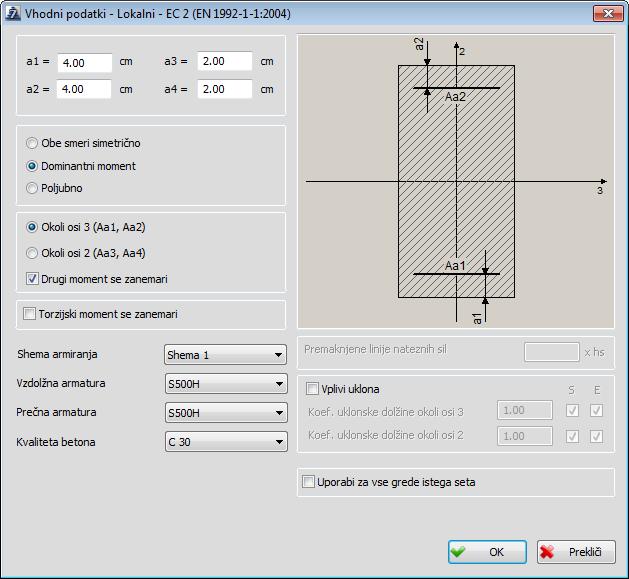Screen dimensions: 629x579
Task: Click the Vzdolžna armatura label
Action: coord(61,383)
